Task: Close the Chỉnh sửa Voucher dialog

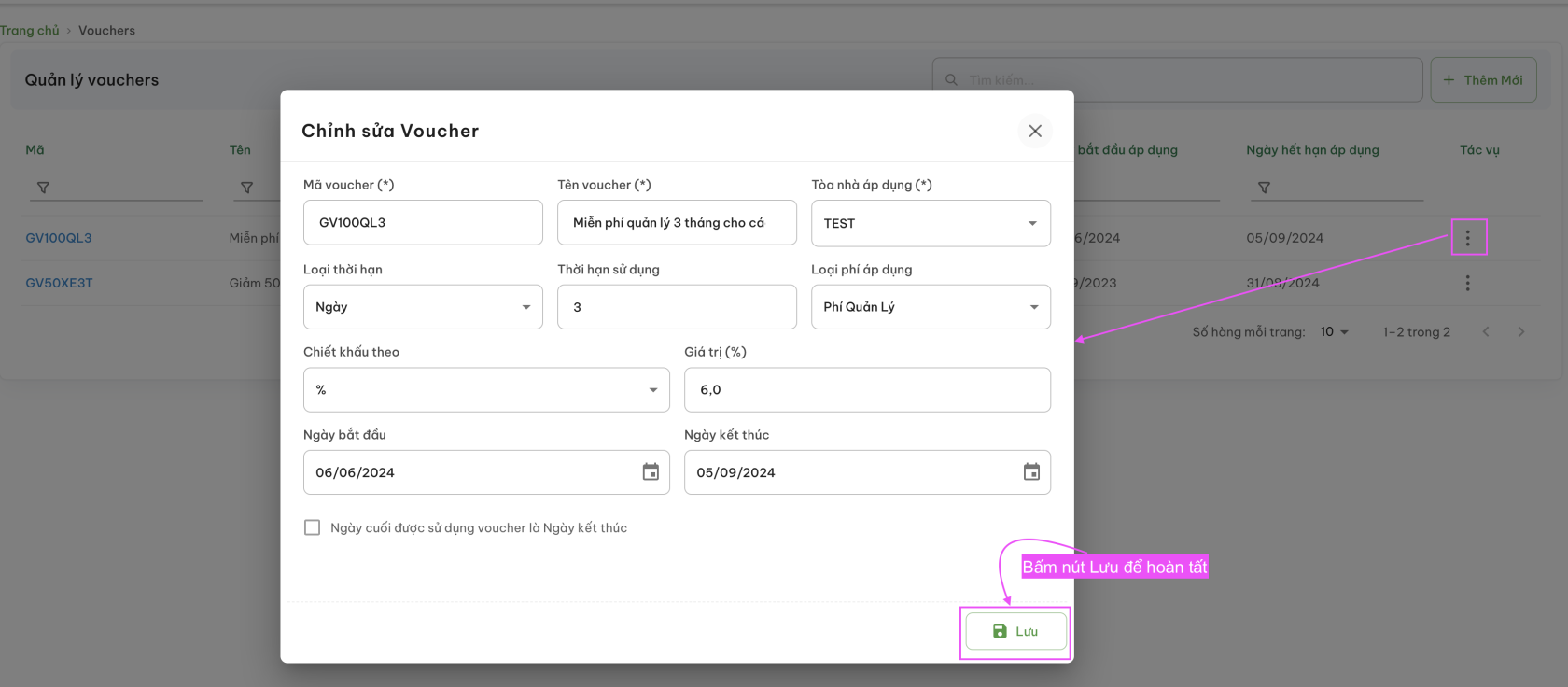Action: pos(1035,131)
